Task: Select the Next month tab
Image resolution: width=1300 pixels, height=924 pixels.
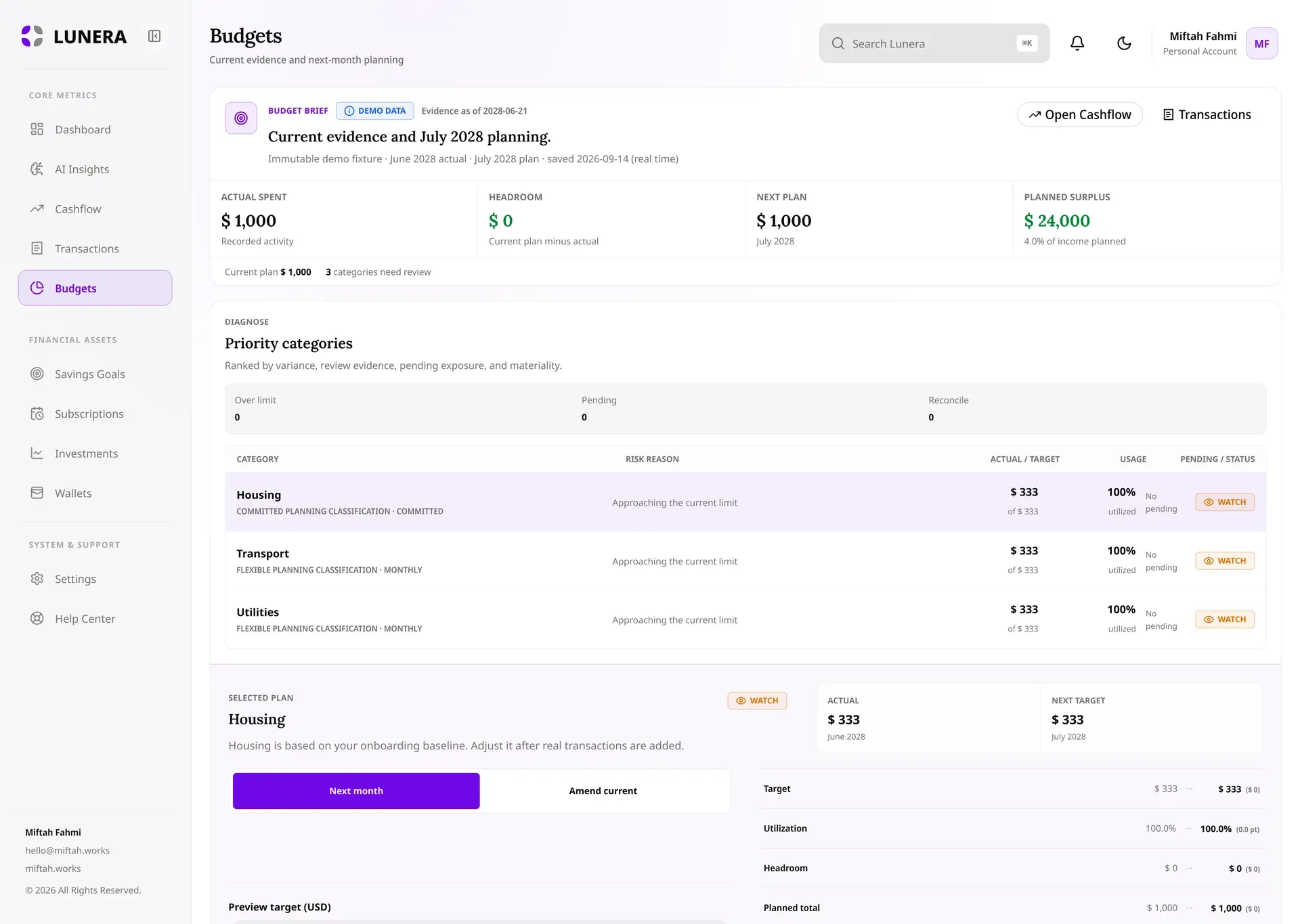Action: 356,791
